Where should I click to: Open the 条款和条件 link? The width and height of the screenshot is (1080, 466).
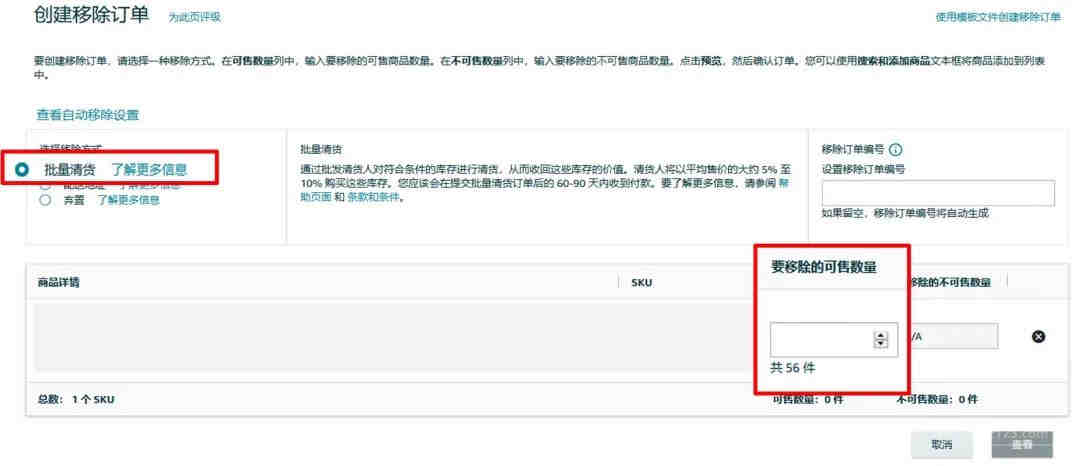click(x=373, y=197)
